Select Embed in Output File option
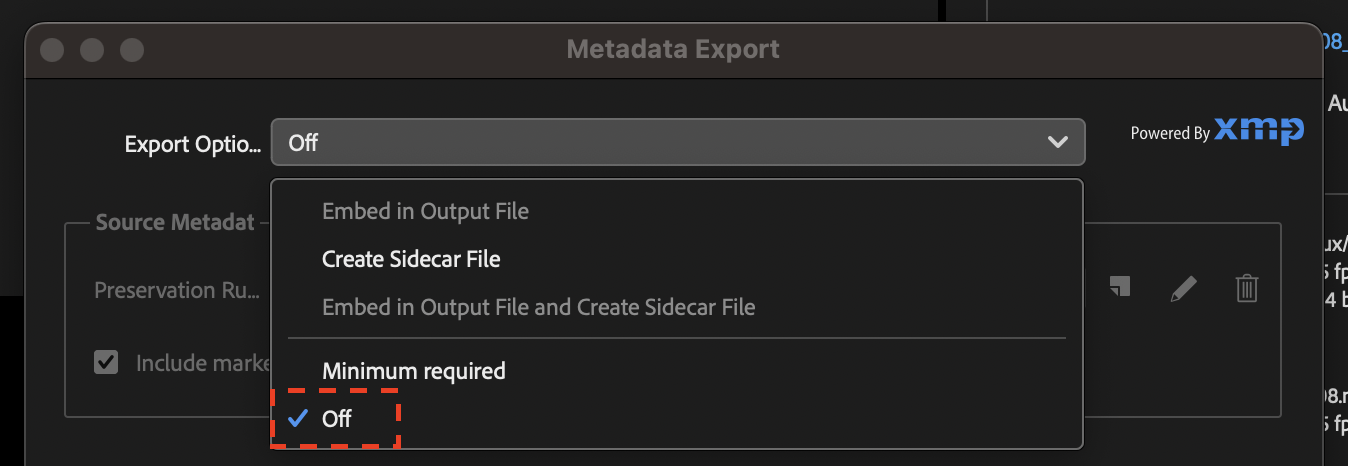1348x466 pixels. tap(425, 212)
